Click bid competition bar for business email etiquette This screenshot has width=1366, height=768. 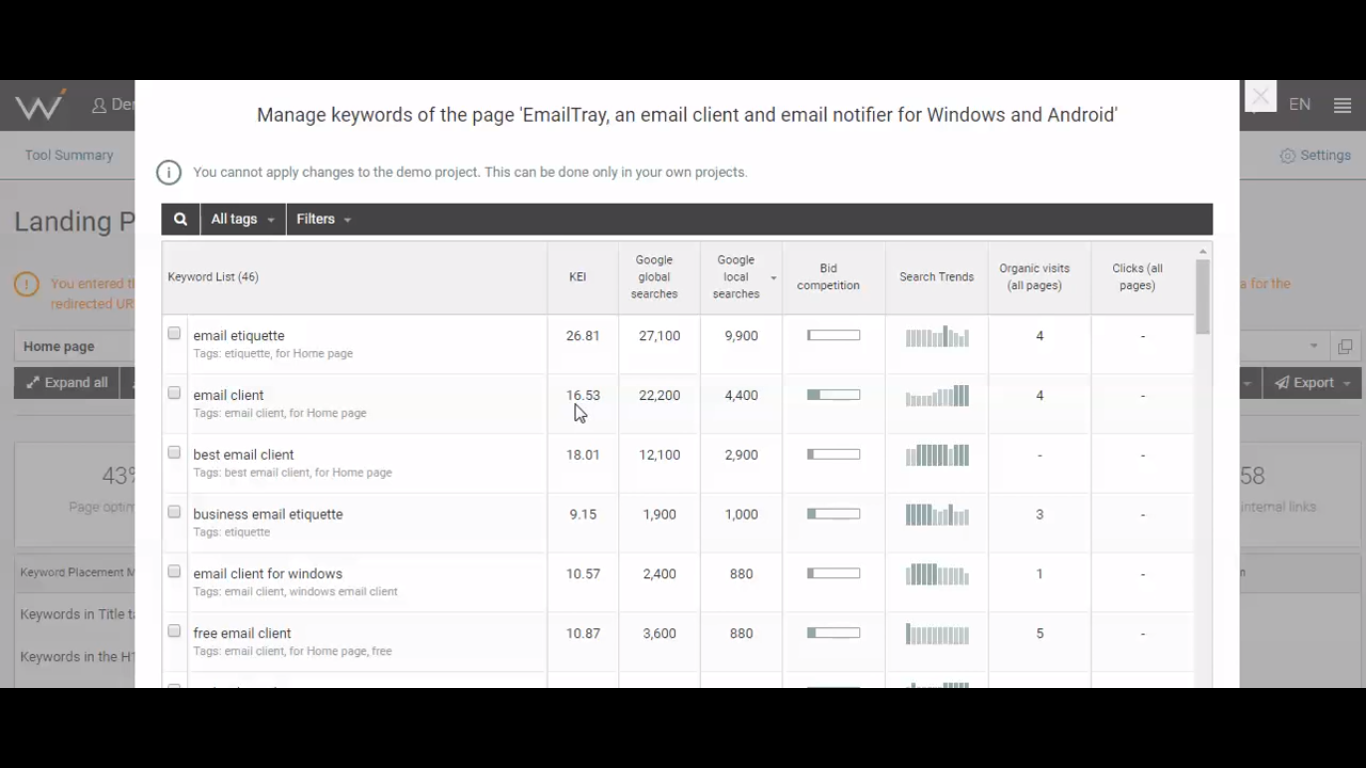(x=834, y=514)
